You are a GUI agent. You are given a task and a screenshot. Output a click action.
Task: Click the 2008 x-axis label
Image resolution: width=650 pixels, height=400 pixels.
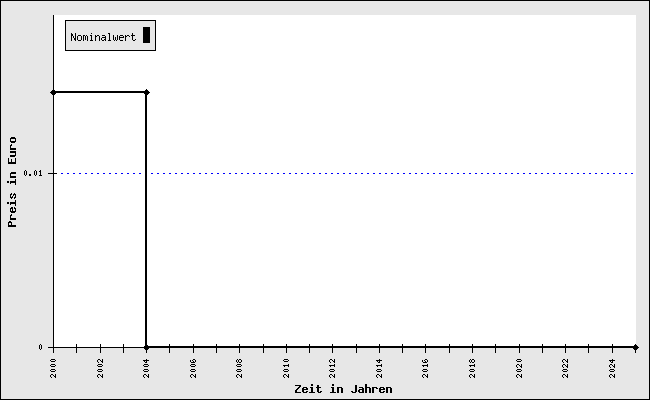[x=239, y=368]
